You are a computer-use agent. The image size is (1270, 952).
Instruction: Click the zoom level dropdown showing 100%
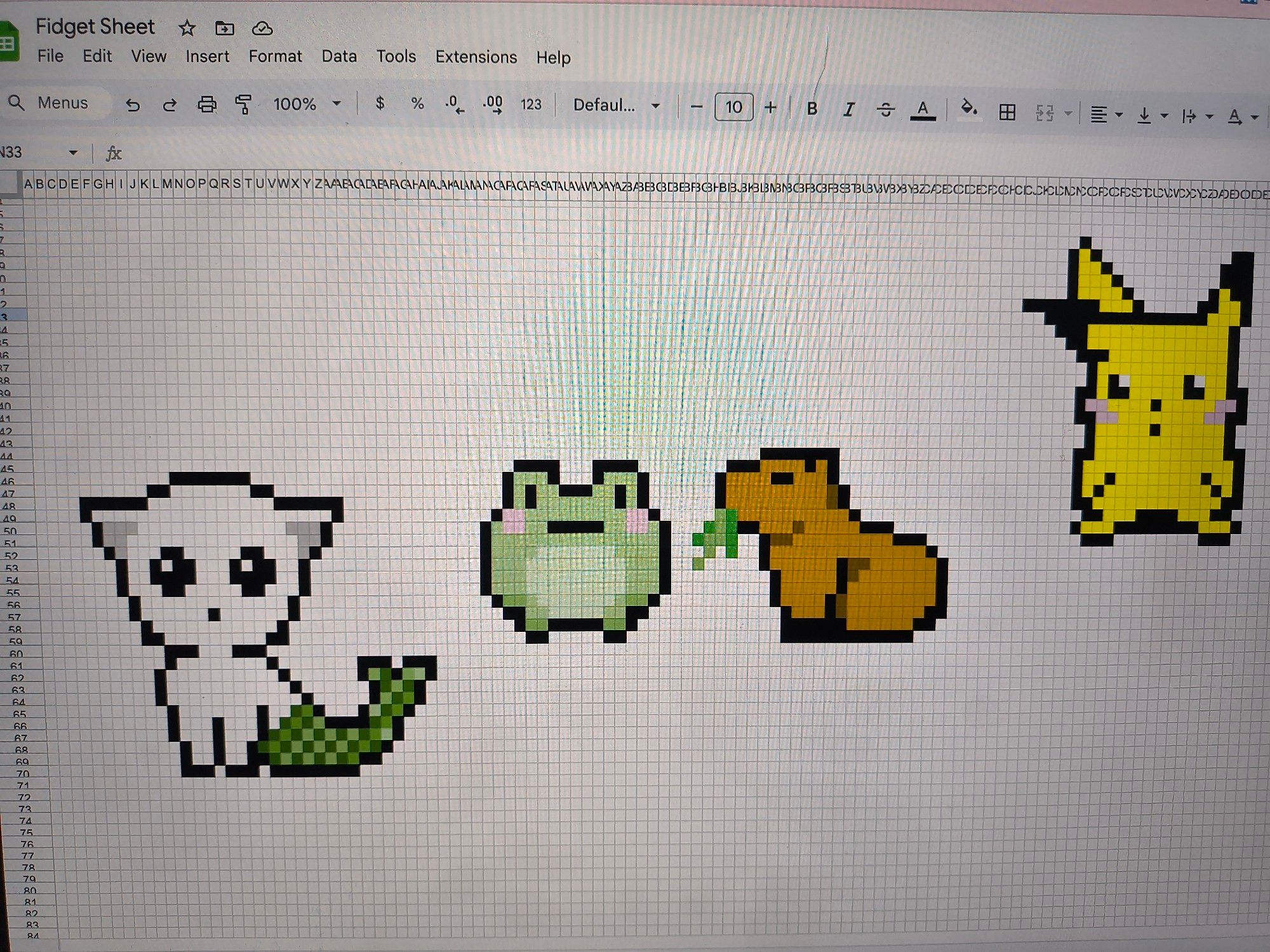pyautogui.click(x=305, y=105)
